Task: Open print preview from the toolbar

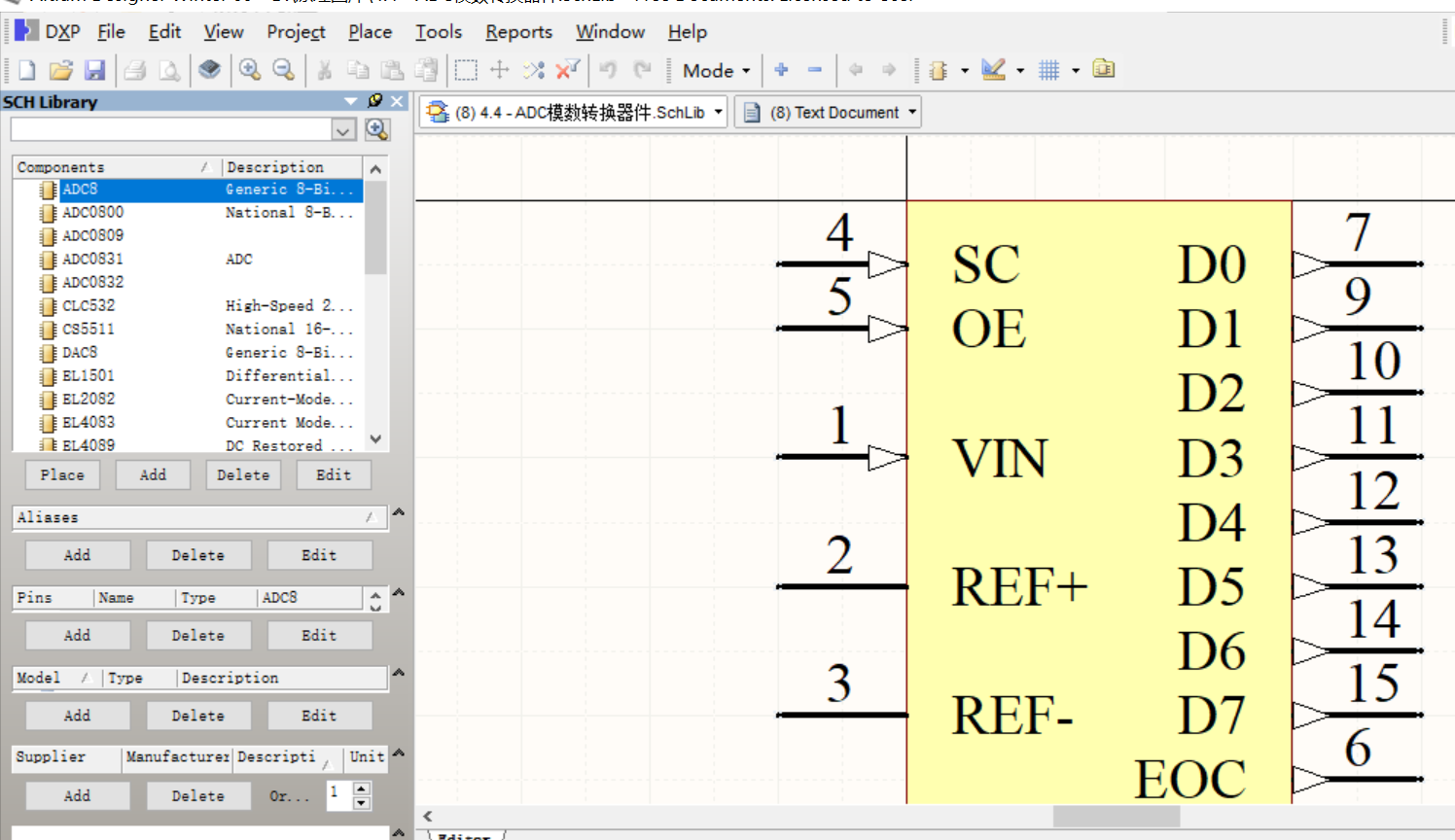Action: click(x=168, y=70)
